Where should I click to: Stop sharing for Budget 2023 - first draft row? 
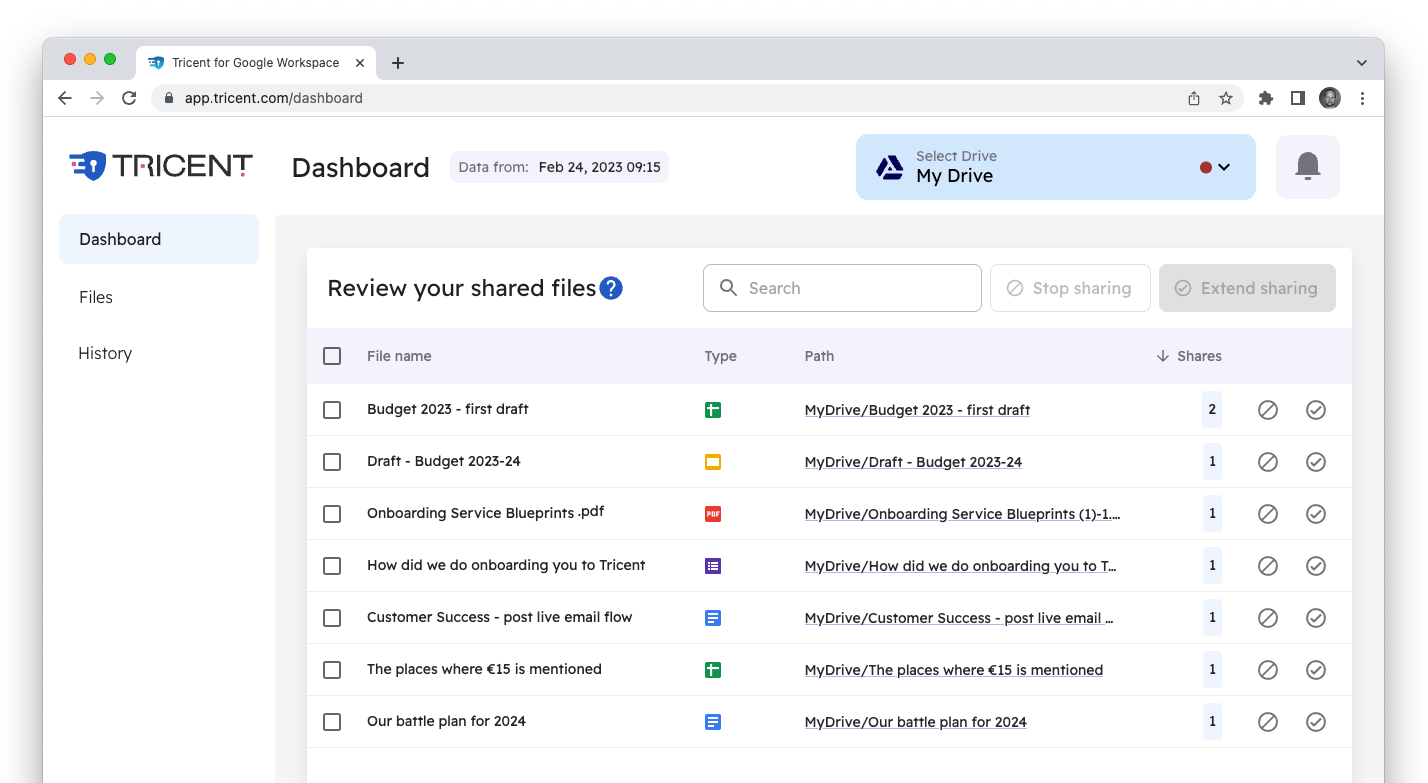click(x=1268, y=410)
